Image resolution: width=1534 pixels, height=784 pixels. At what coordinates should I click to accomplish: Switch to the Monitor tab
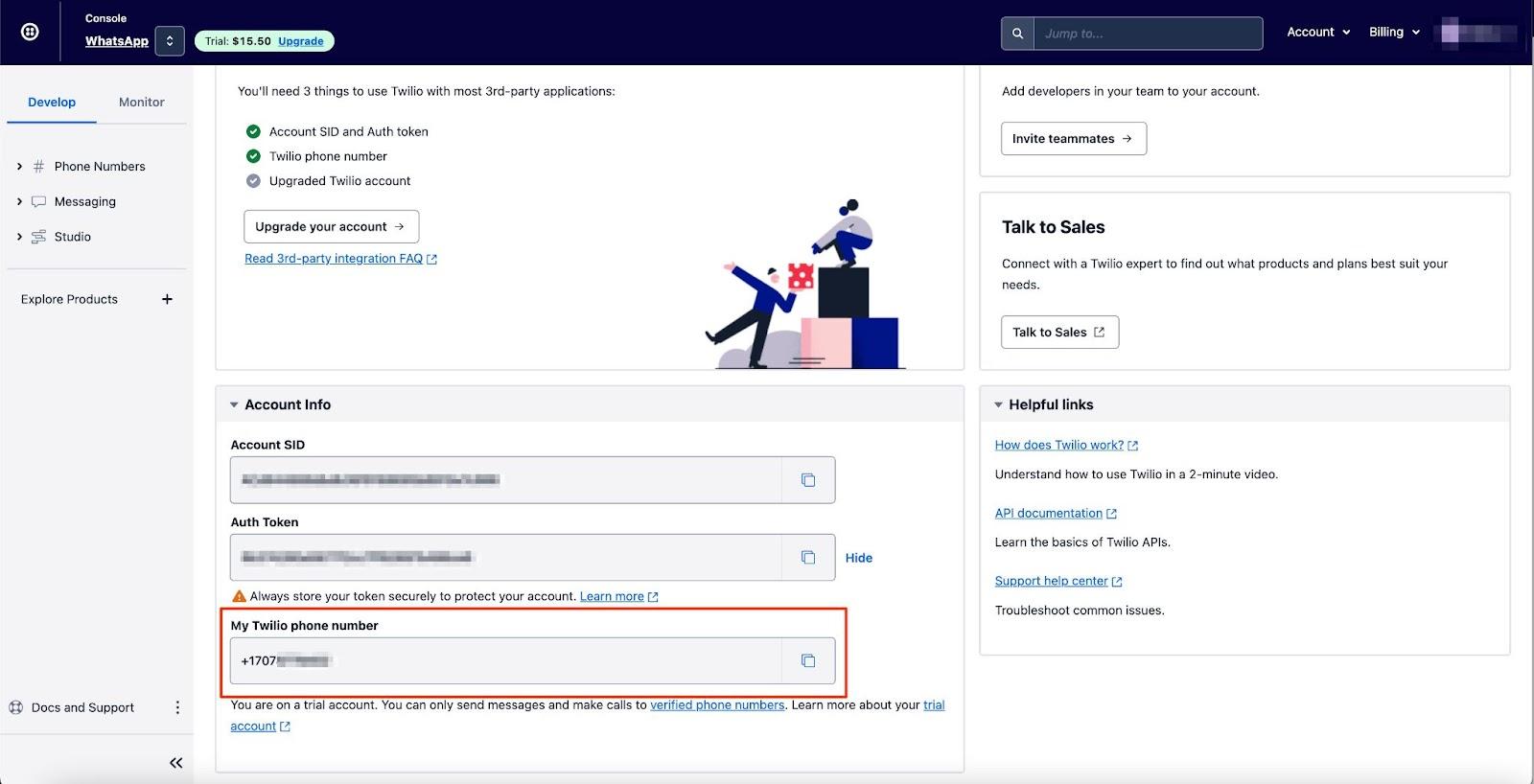click(x=141, y=103)
